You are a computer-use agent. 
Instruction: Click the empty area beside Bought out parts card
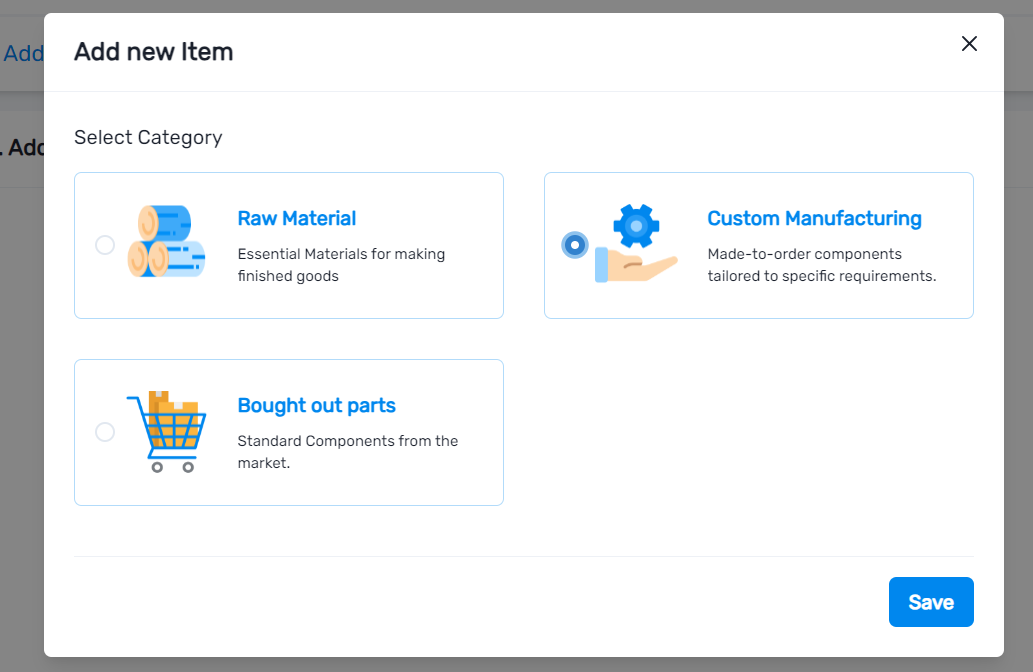[758, 432]
